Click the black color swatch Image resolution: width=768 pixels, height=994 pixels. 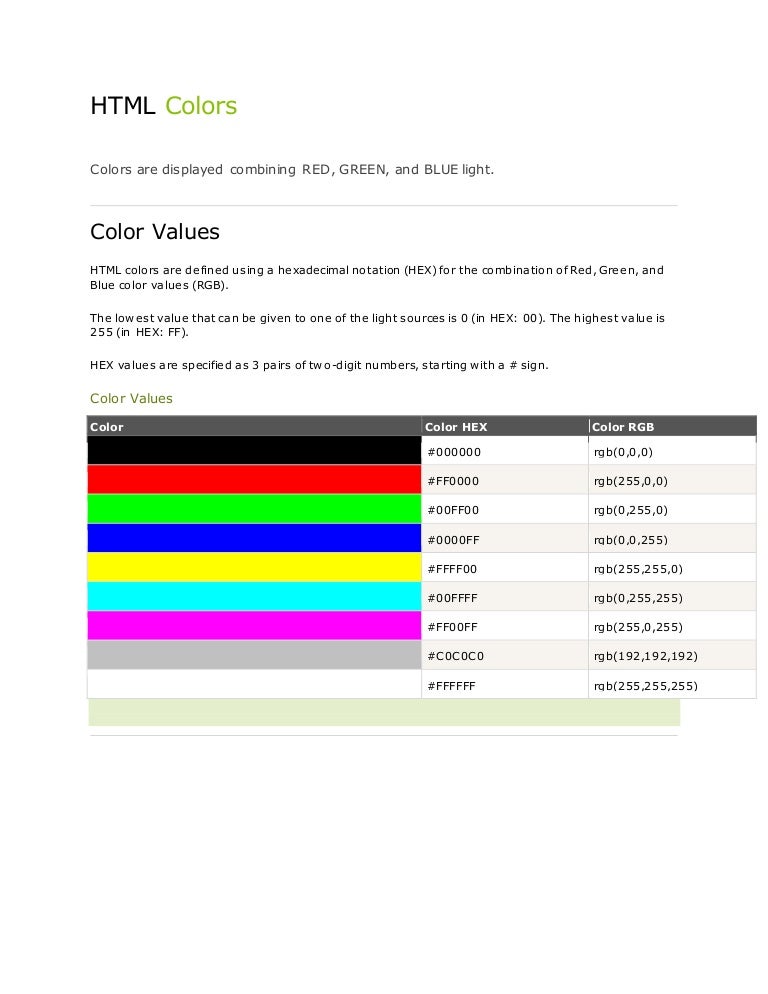254,451
